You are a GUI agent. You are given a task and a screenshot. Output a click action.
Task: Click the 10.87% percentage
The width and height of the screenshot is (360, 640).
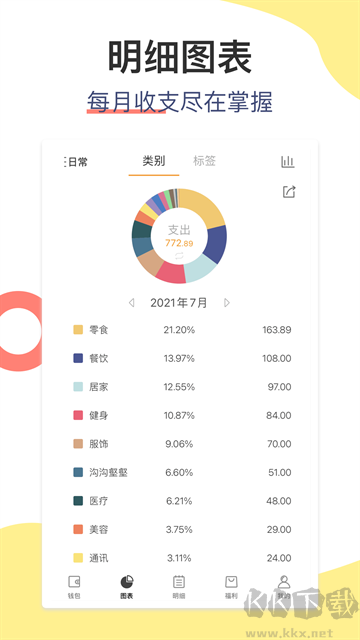click(x=179, y=416)
